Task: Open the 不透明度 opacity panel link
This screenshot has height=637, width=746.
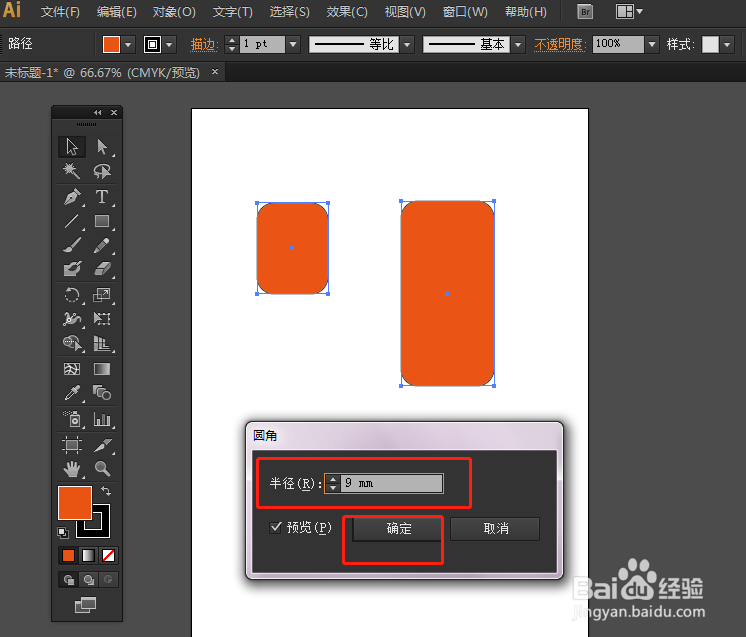Action: 560,45
